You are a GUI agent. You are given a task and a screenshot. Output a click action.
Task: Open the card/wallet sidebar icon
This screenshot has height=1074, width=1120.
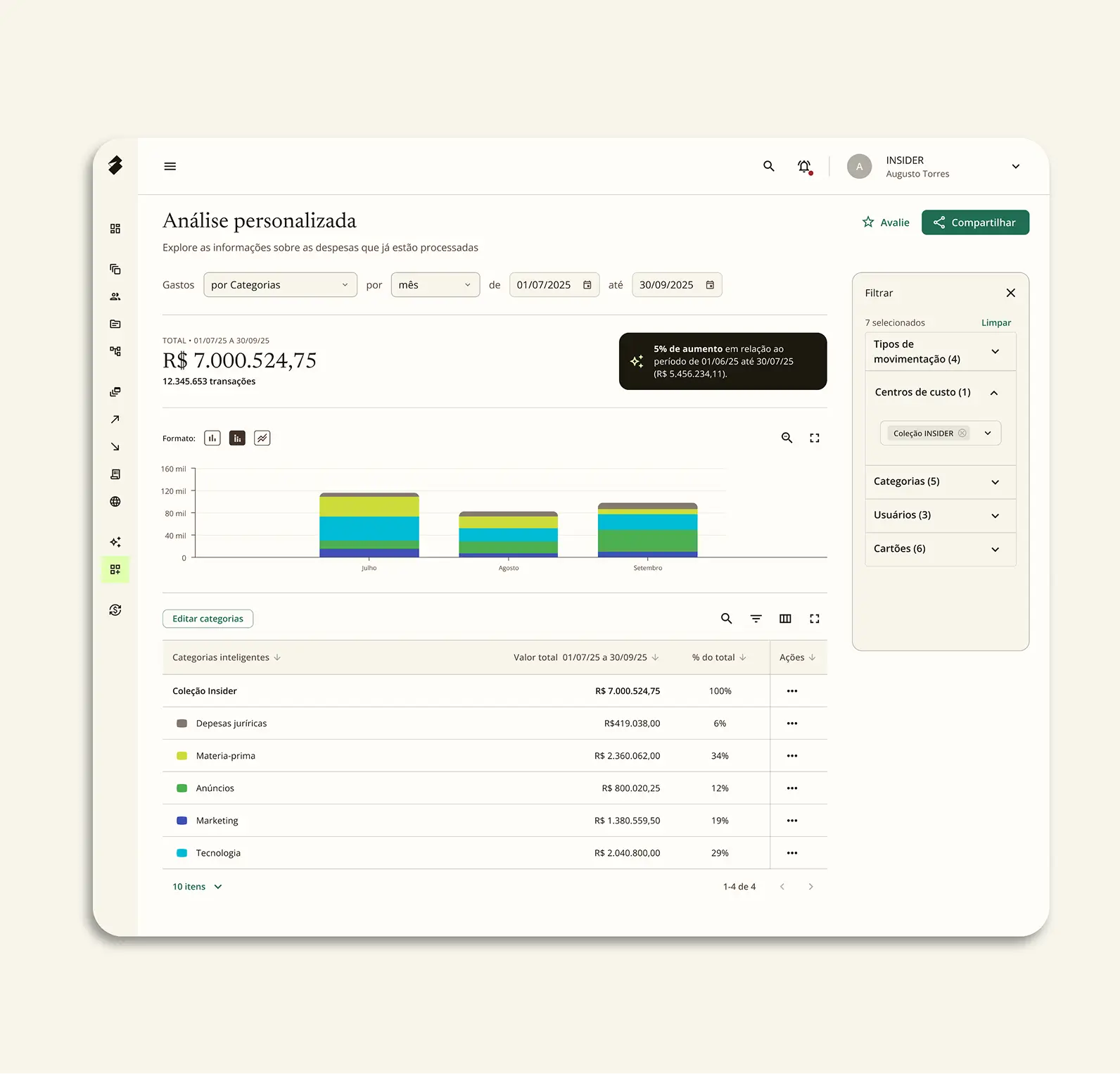tap(115, 324)
